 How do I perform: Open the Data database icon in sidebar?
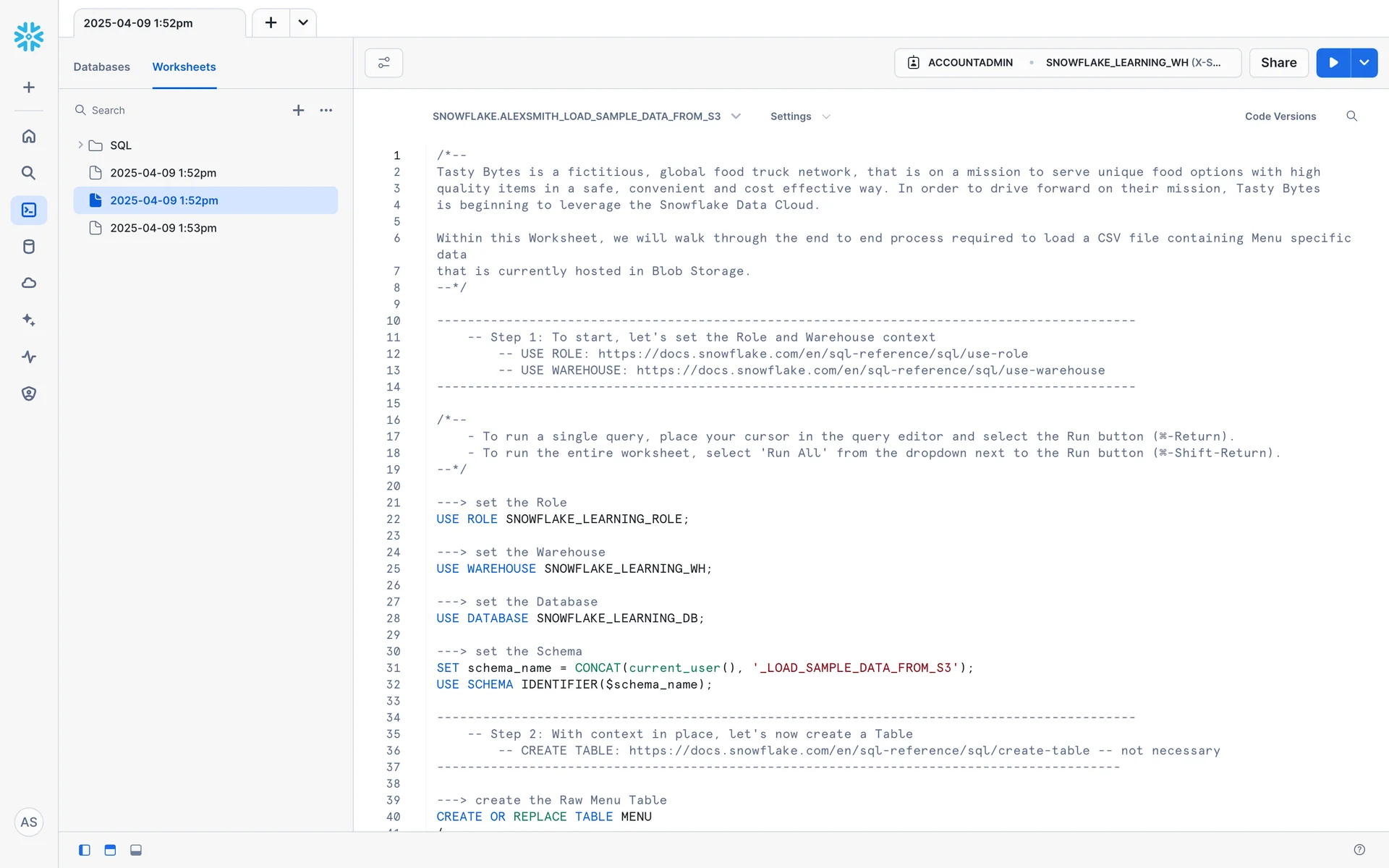[29, 247]
